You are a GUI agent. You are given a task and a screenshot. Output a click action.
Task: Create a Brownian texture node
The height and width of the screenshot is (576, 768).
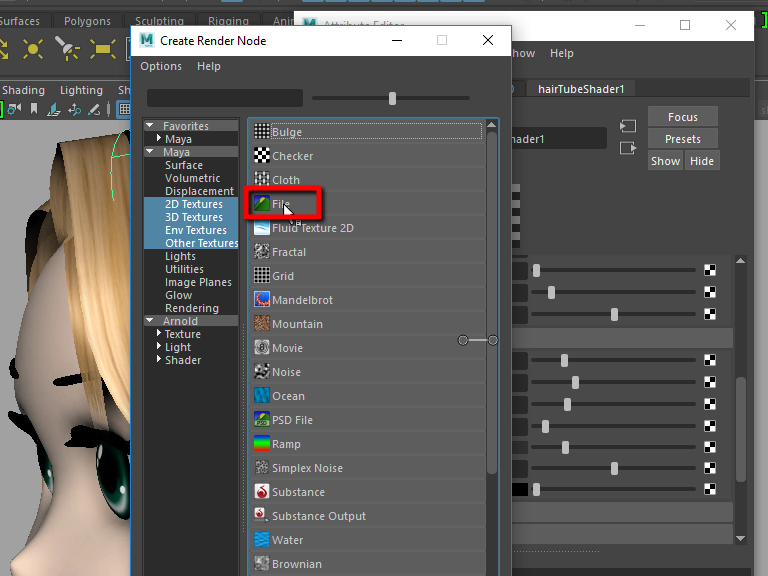(x=367, y=564)
